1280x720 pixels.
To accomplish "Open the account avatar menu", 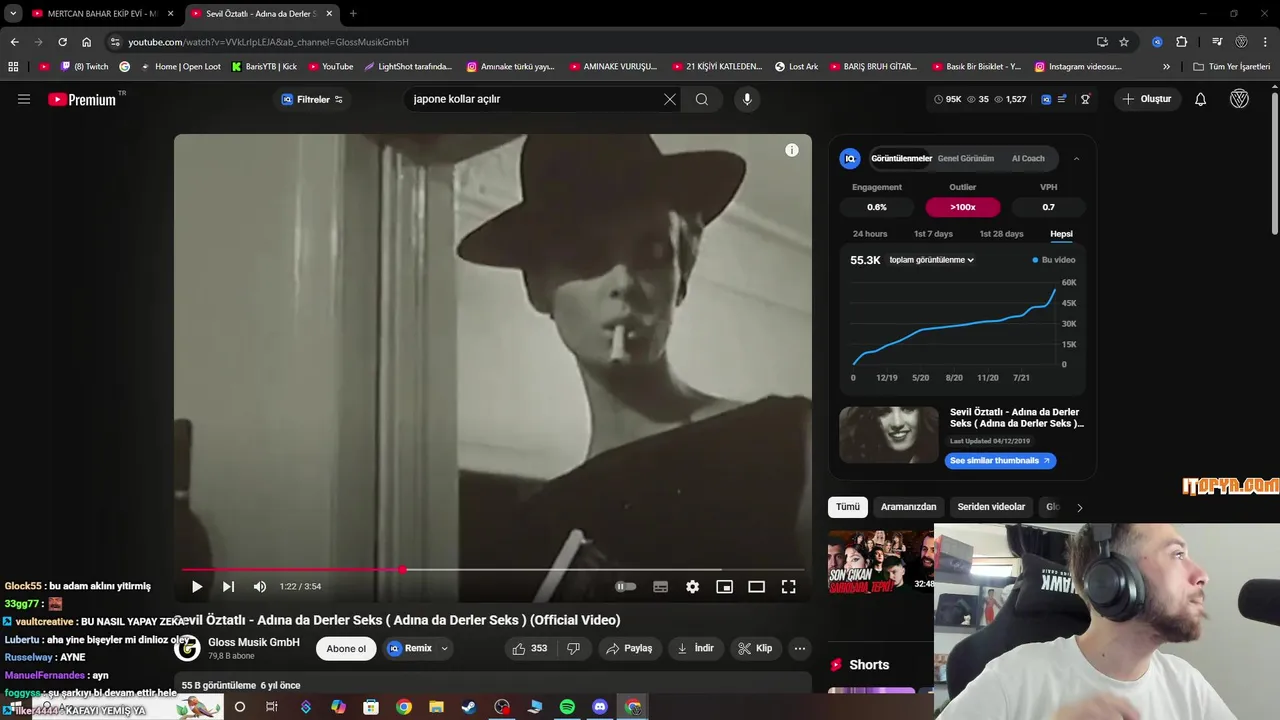I will tap(1239, 99).
